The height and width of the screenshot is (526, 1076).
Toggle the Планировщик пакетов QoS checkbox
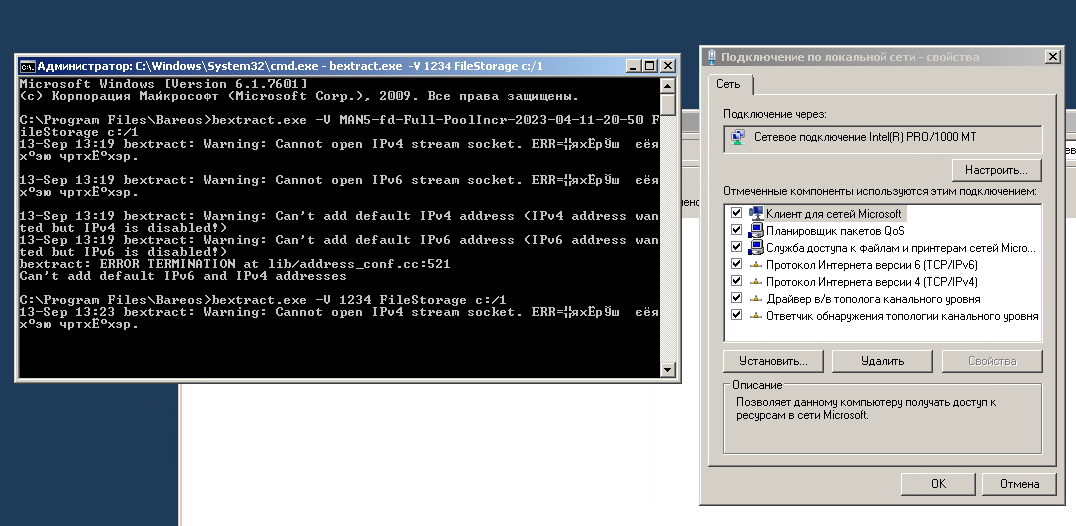tap(737, 231)
